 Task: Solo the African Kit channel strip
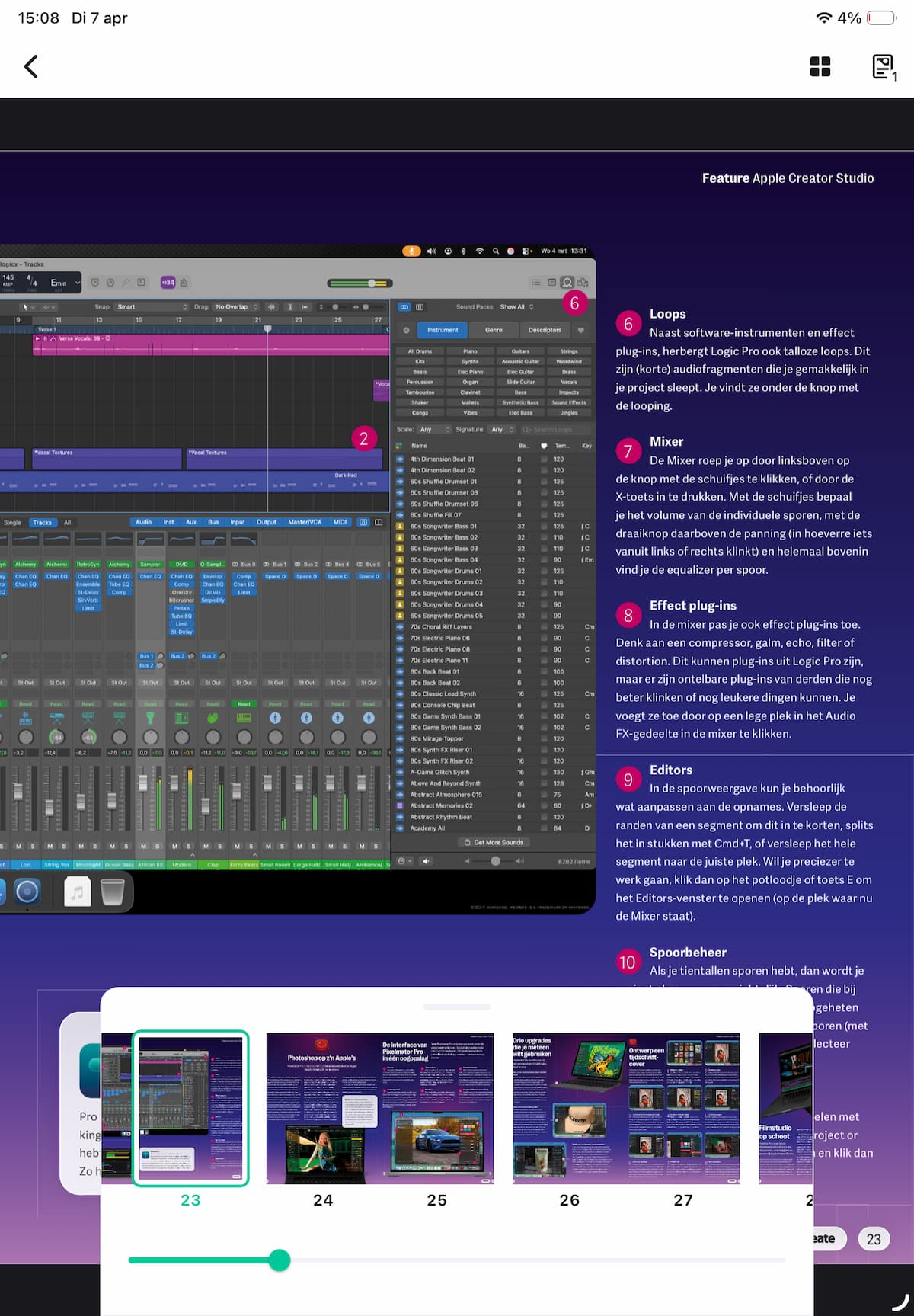[x=158, y=846]
